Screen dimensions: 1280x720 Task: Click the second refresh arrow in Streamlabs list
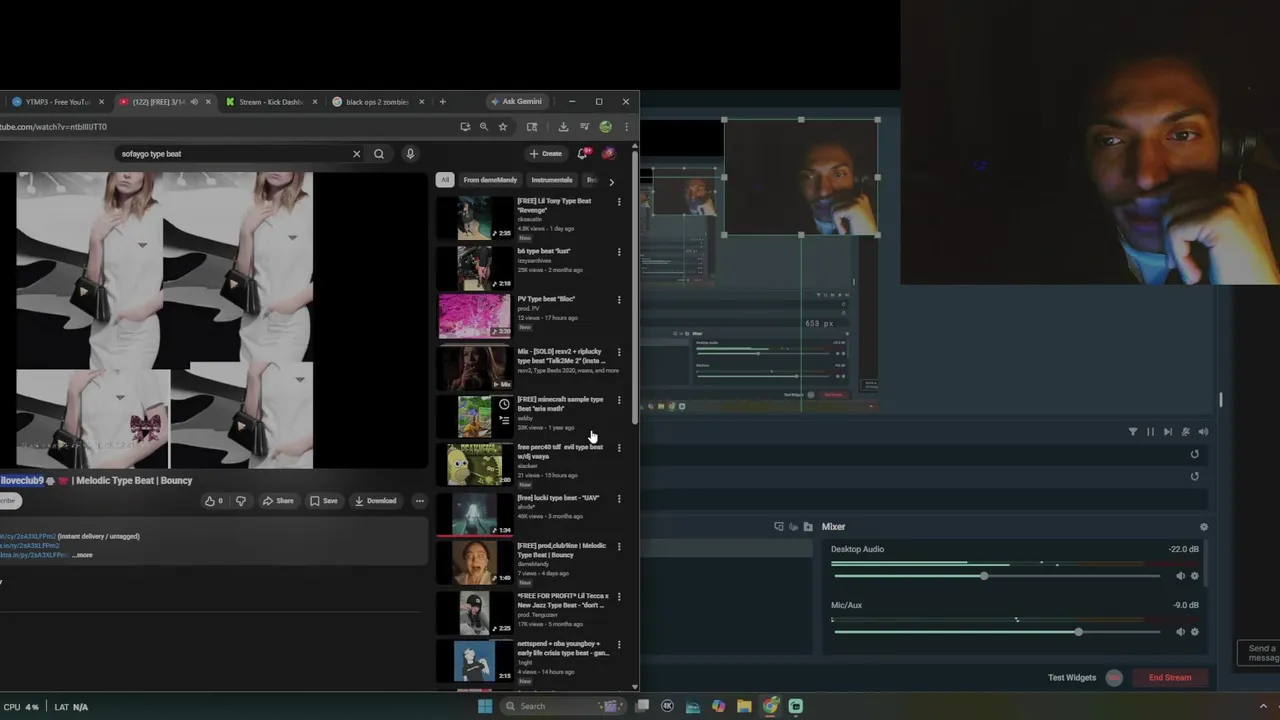point(1194,476)
